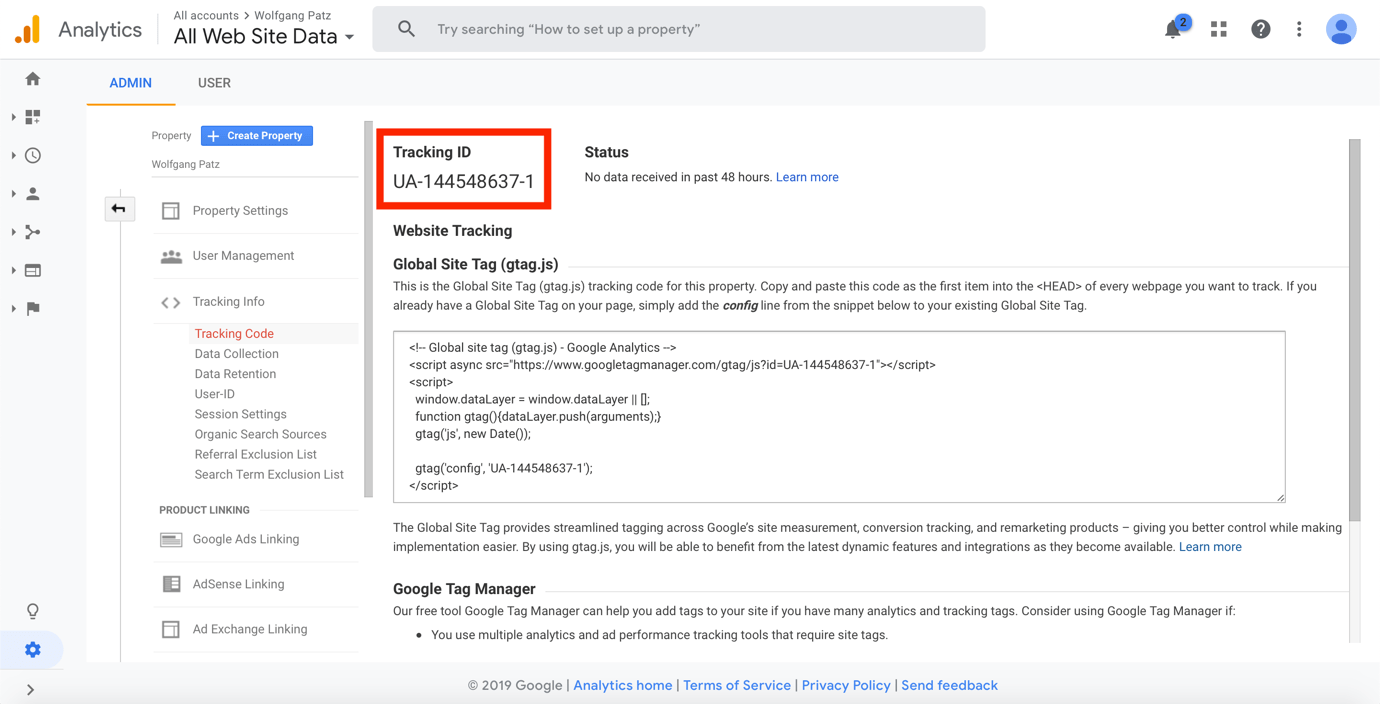Image resolution: width=1380 pixels, height=704 pixels.
Task: Click the search magnifier icon
Action: pyautogui.click(x=406, y=29)
